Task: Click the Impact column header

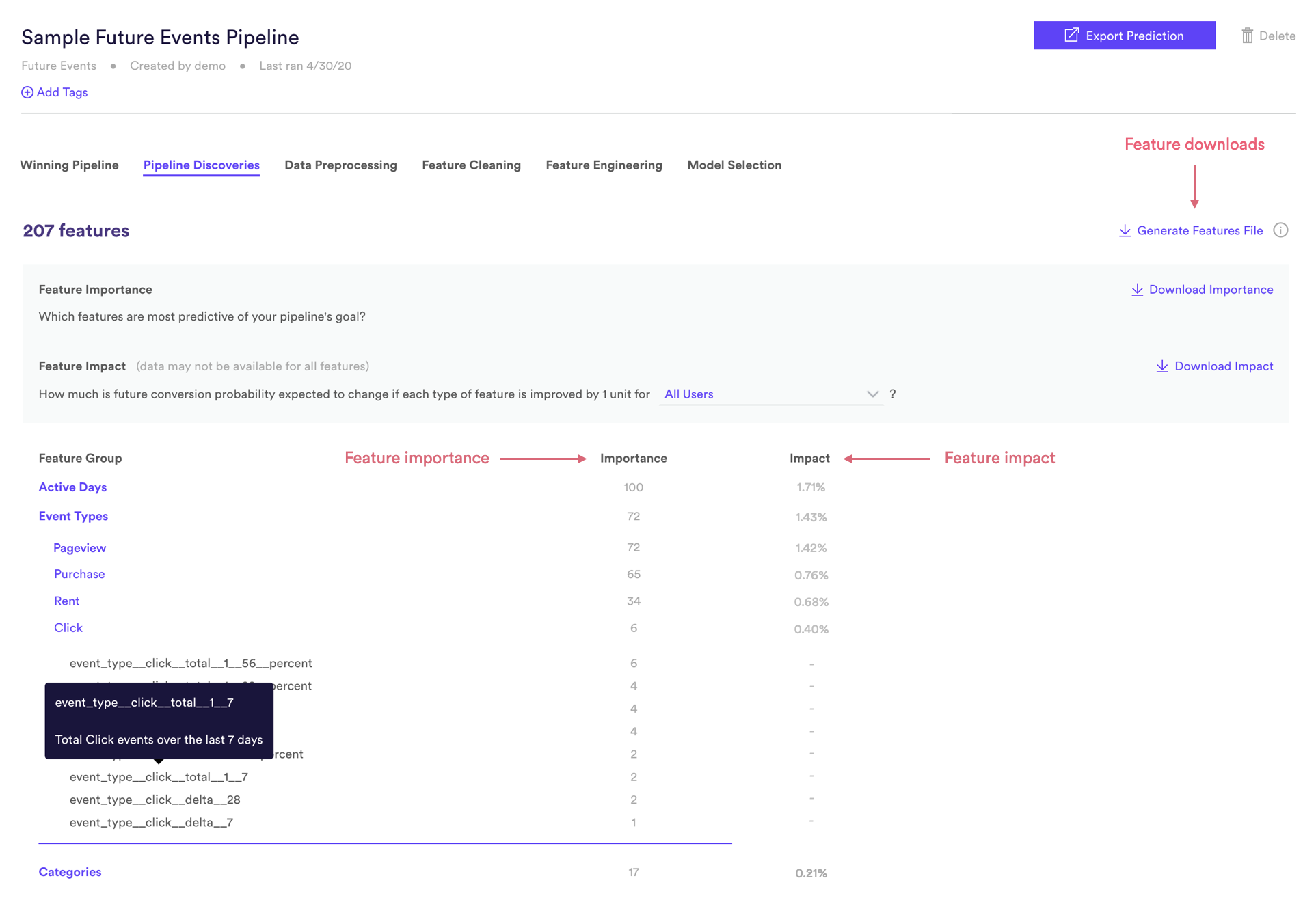Action: [x=809, y=459]
